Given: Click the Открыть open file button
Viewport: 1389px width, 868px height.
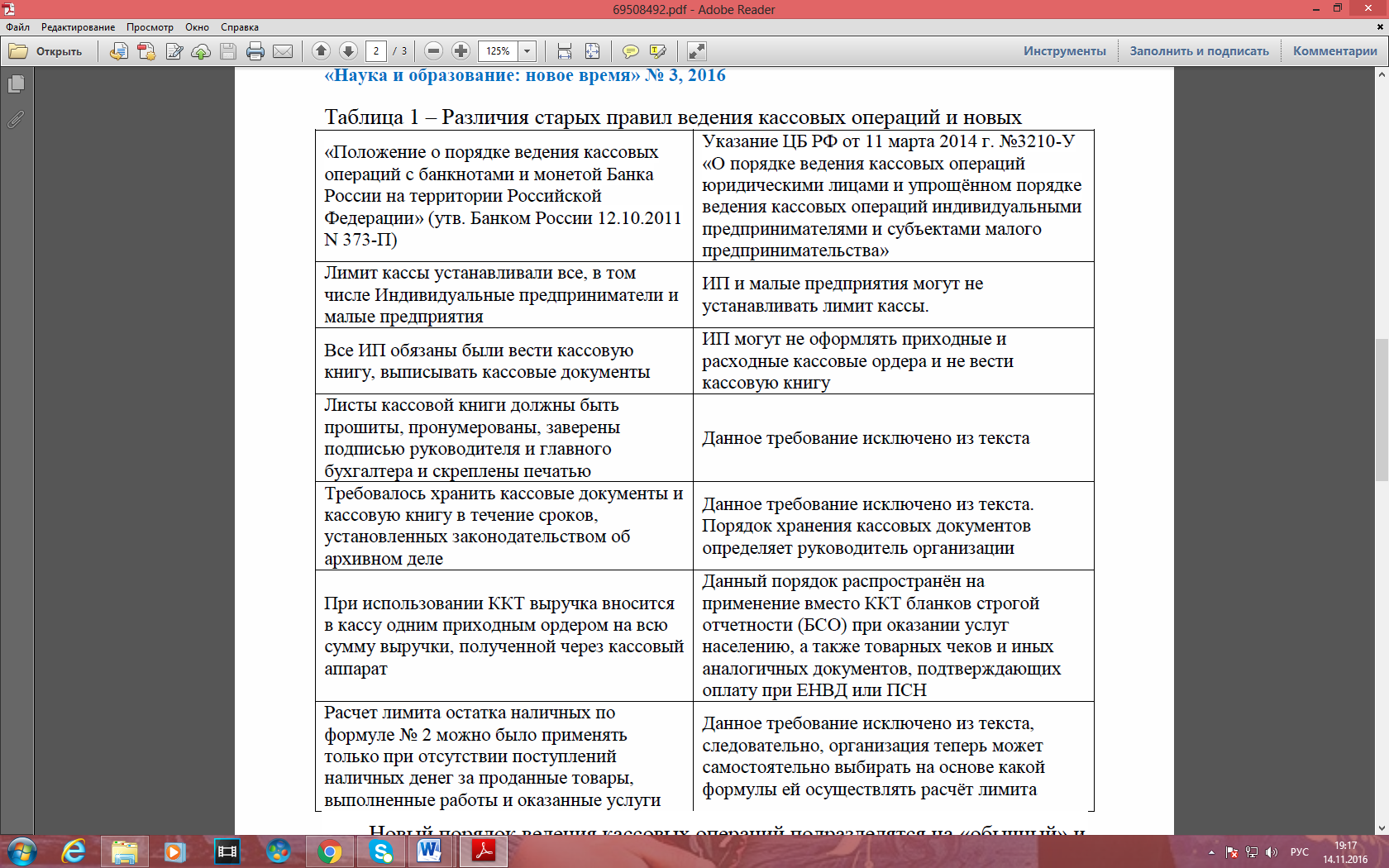Looking at the screenshot, I should pos(46,51).
